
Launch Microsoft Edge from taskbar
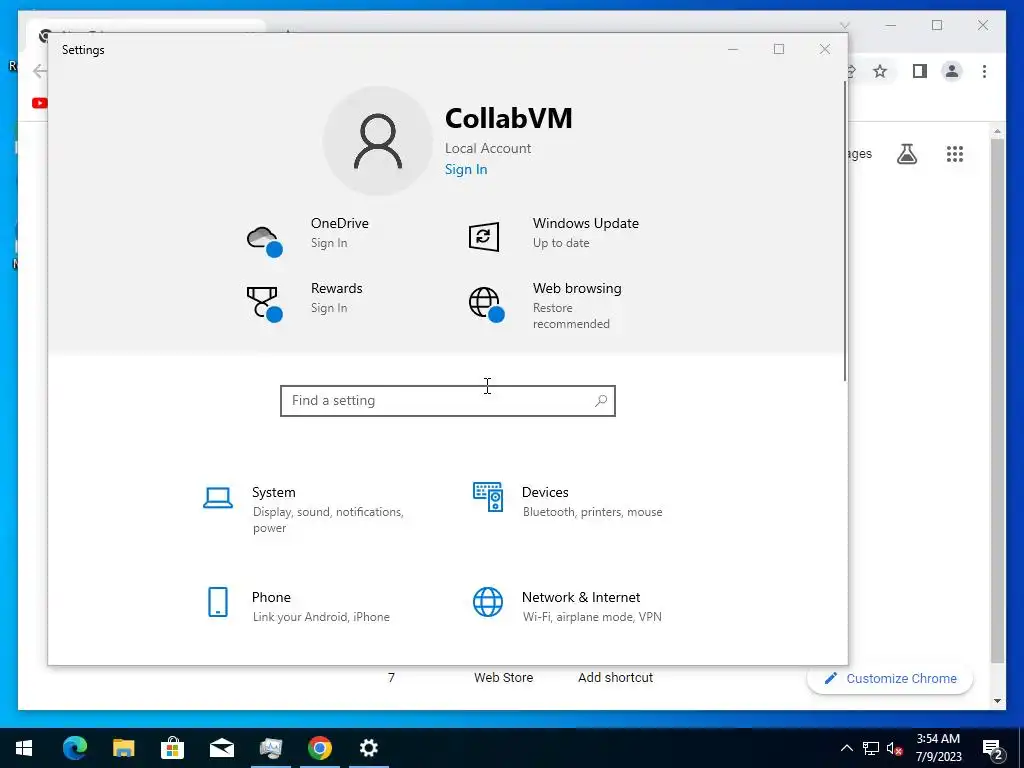click(74, 748)
